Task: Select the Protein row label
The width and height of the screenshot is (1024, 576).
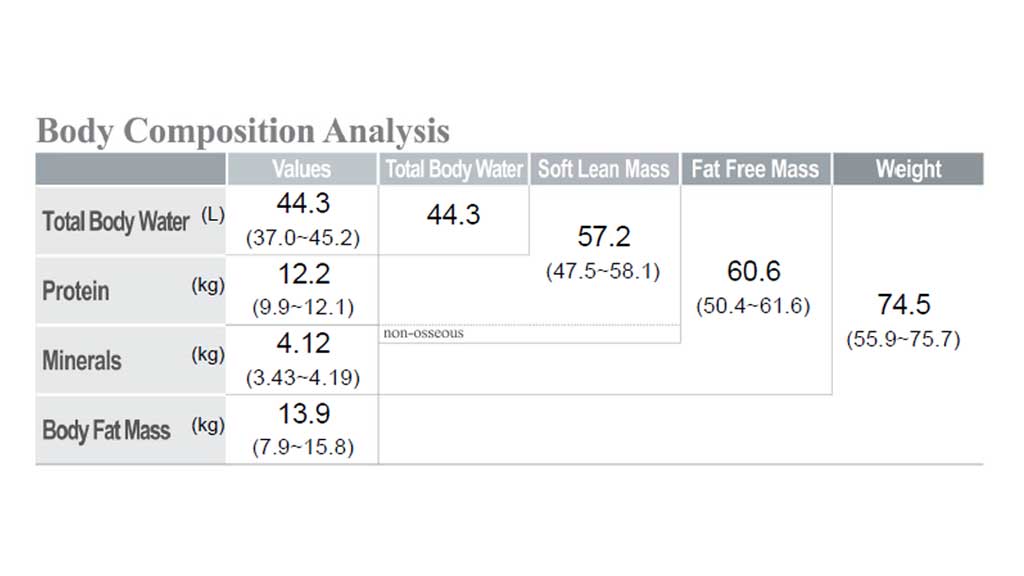Action: pos(76,291)
